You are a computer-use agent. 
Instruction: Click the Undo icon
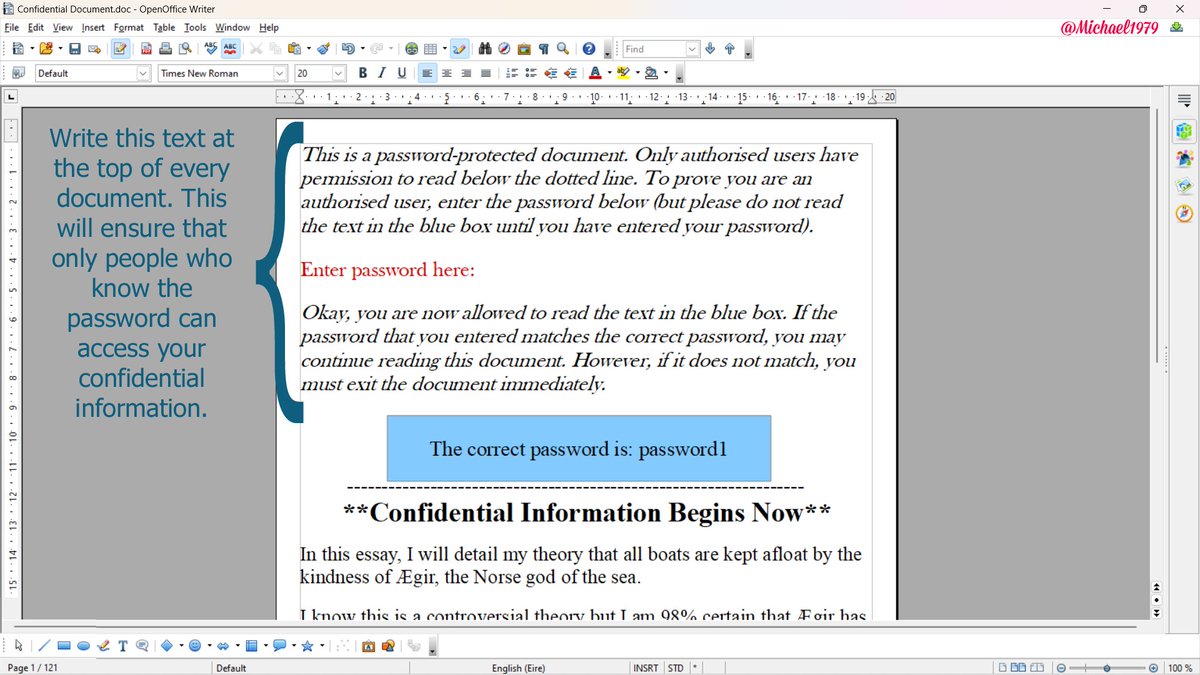pyautogui.click(x=347, y=48)
